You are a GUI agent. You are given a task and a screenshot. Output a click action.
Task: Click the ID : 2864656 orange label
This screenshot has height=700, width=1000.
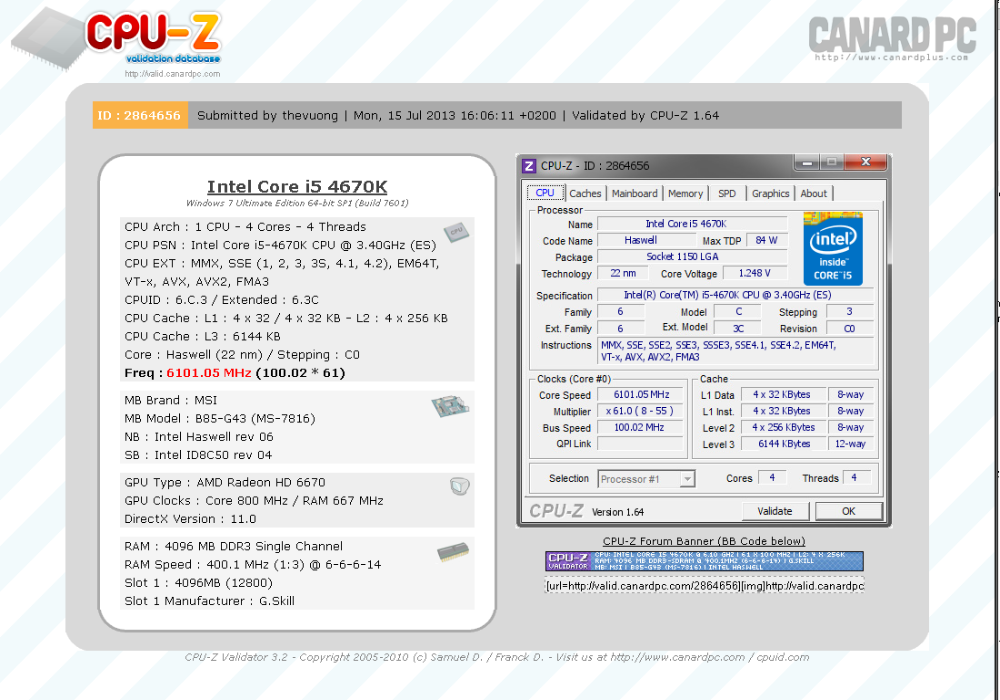140,115
